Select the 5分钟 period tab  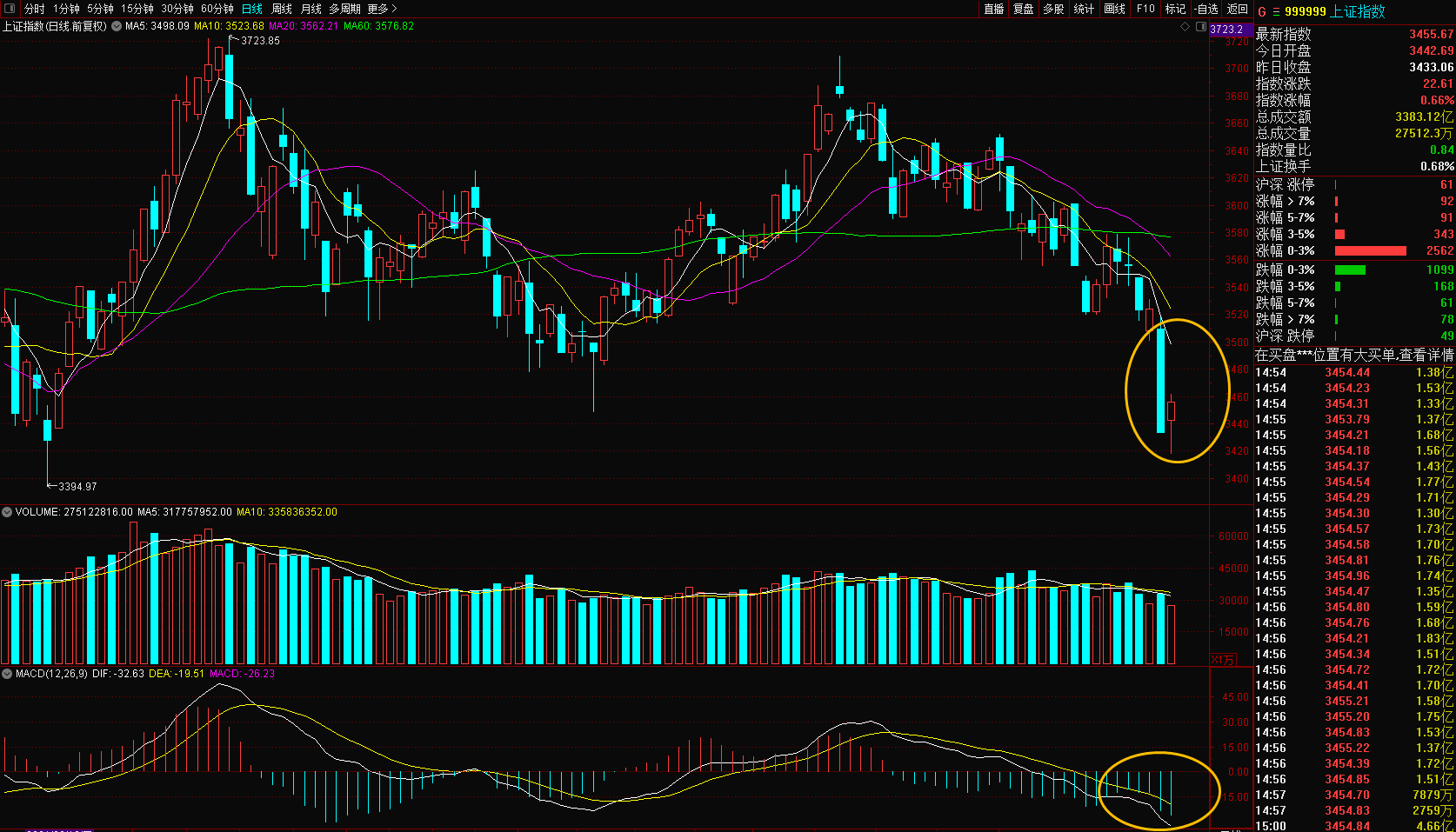point(100,9)
